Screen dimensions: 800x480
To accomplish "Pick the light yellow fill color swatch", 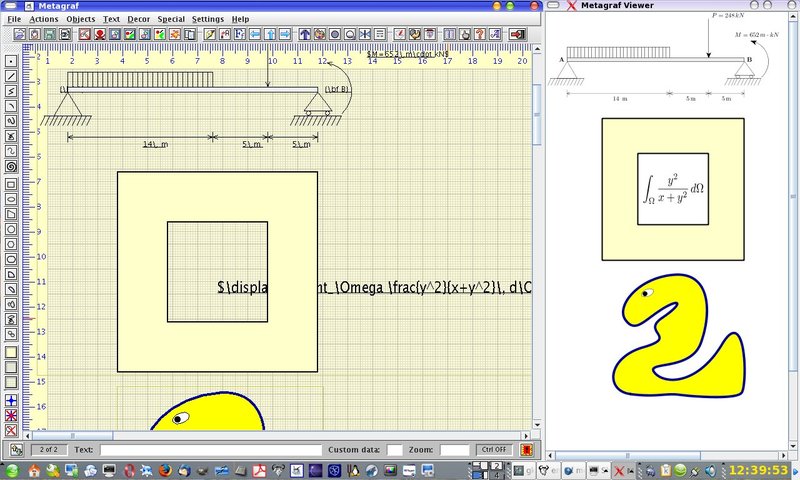I will tap(11, 352).
